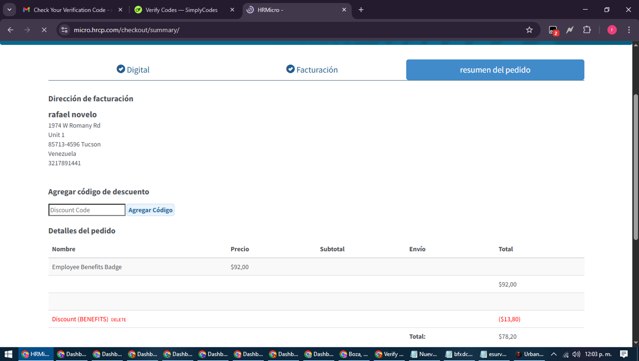The image size is (639, 361).
Task: Focus the Discount Code input field
Action: (x=87, y=210)
